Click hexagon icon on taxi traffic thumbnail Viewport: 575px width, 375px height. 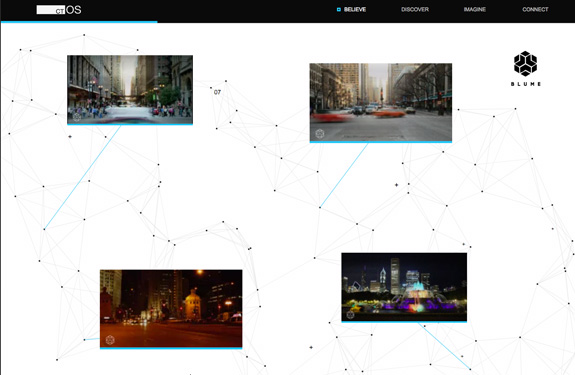(x=320, y=134)
